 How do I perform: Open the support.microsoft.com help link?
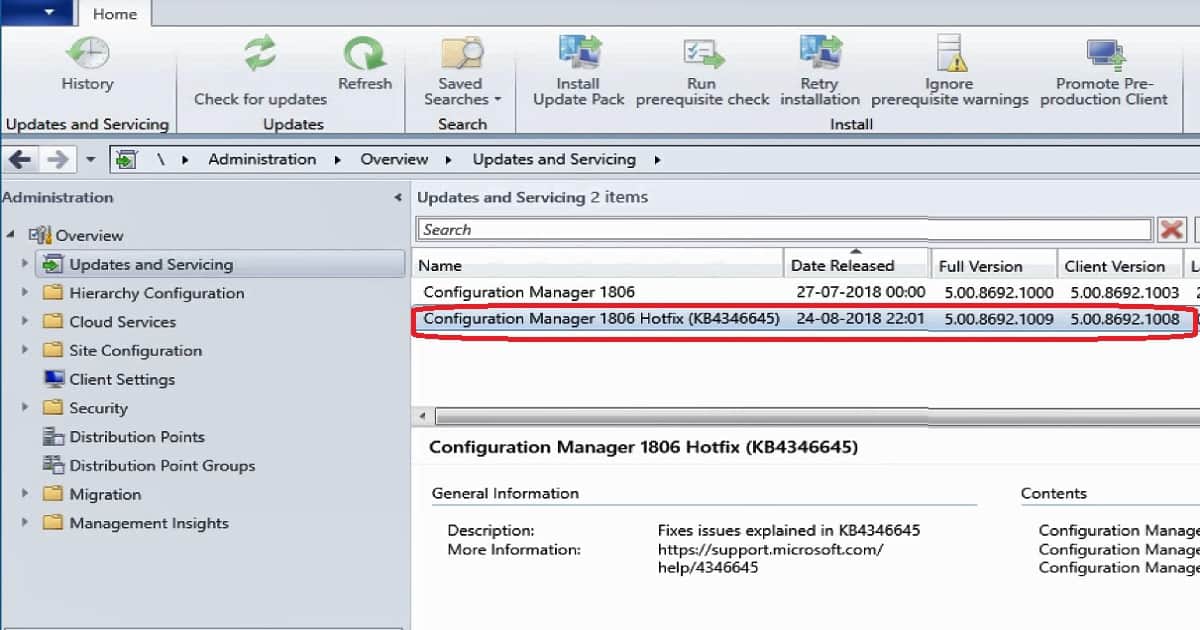click(x=770, y=558)
